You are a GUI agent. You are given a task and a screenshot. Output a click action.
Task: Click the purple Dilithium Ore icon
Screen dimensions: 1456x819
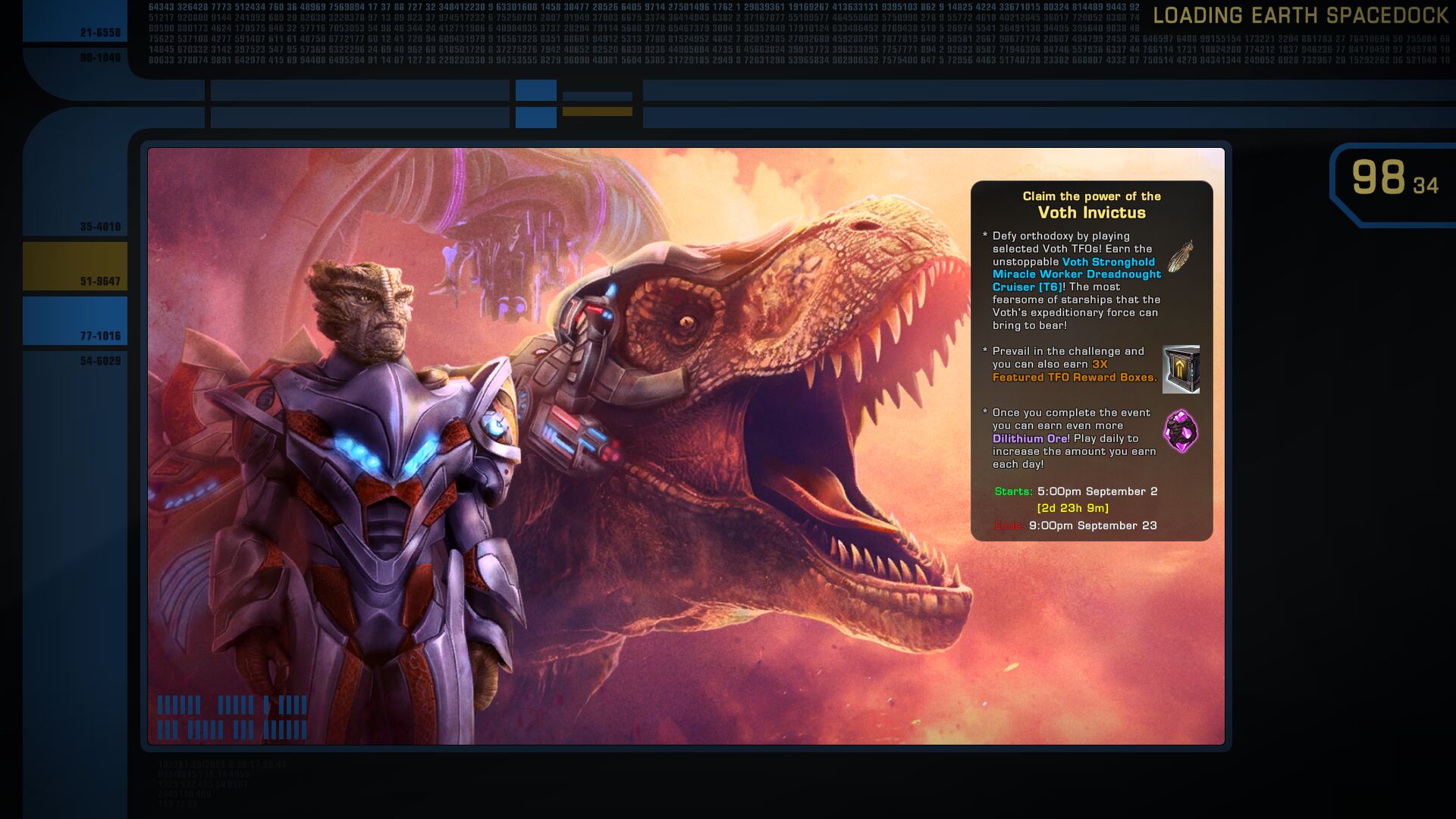click(1180, 431)
